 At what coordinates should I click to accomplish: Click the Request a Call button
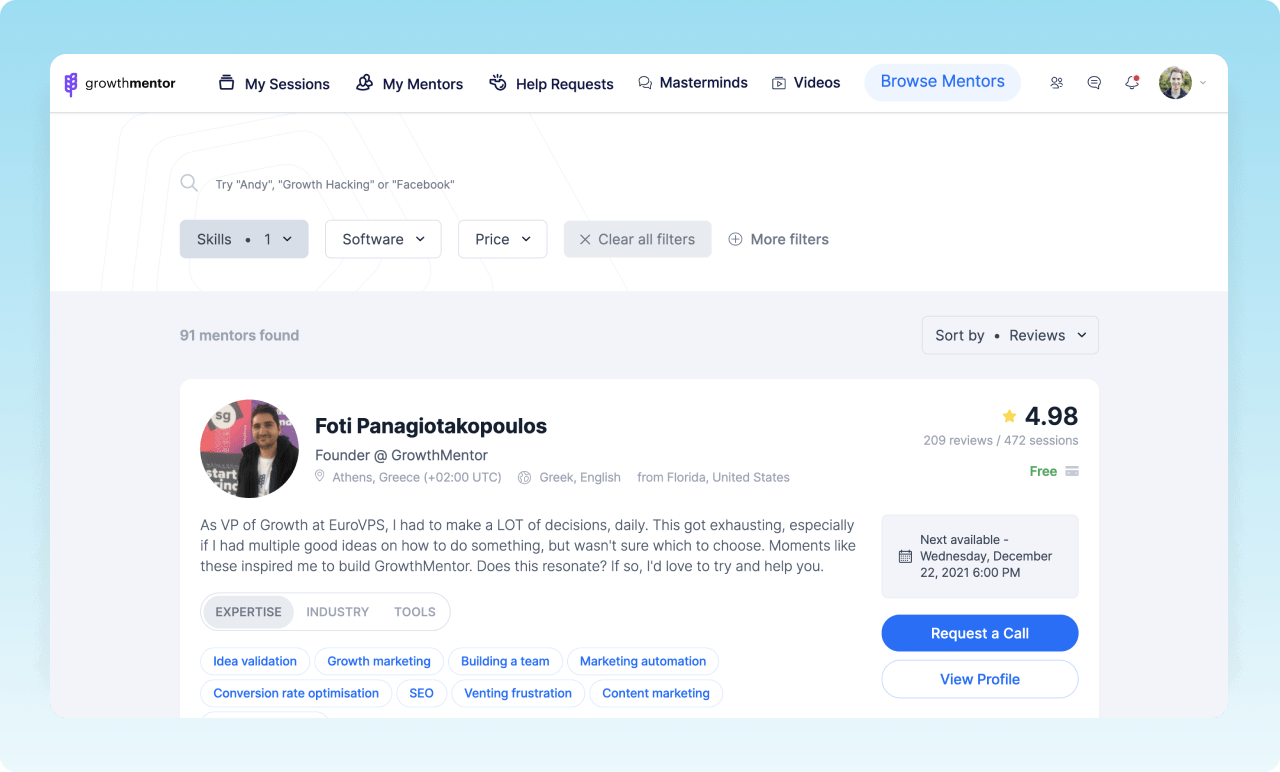[980, 633]
